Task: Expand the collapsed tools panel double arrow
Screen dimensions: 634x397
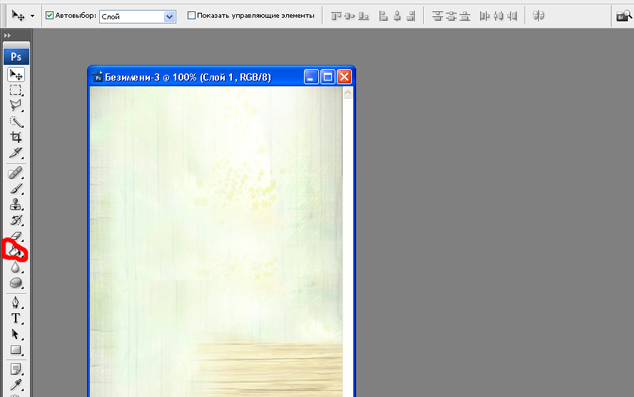Action: [7, 36]
